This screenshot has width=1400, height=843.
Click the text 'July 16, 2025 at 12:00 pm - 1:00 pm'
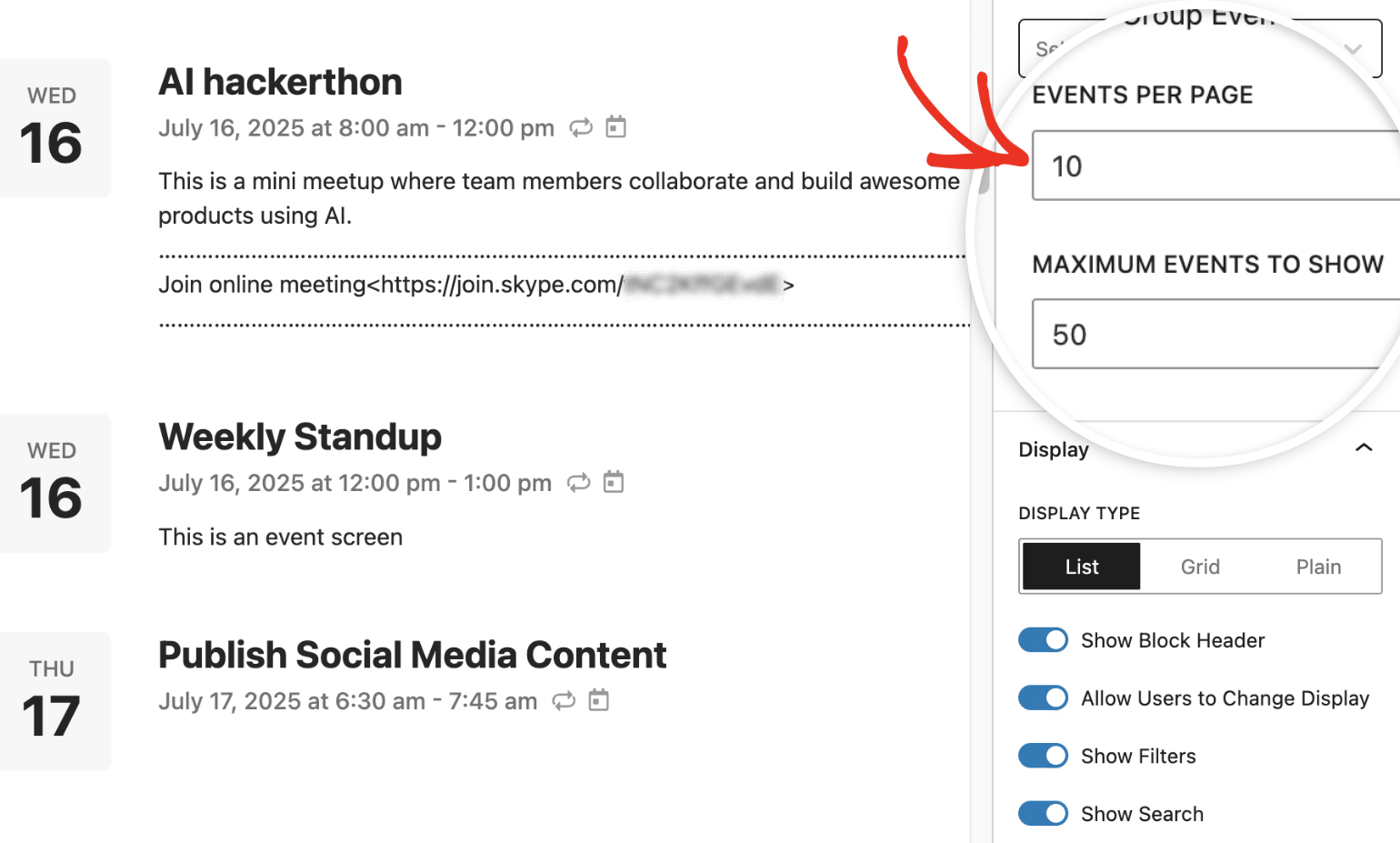point(355,483)
